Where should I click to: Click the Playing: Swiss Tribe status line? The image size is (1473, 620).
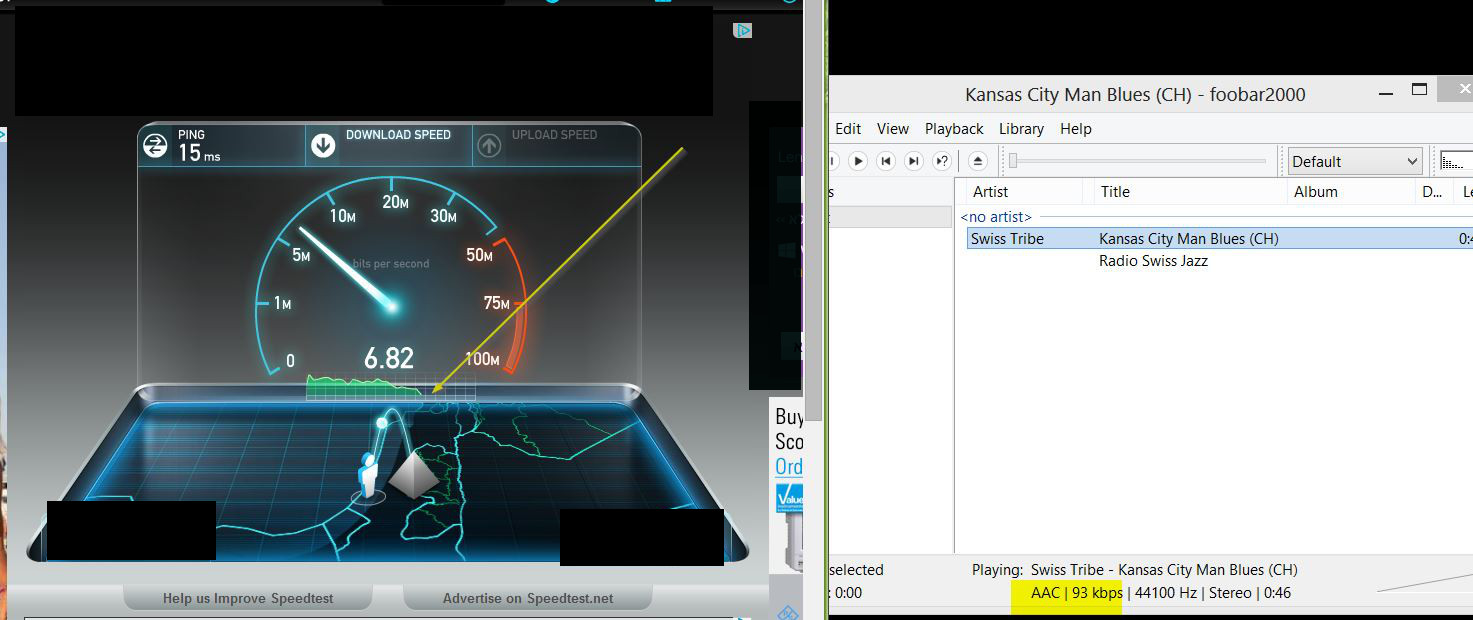[1135, 570]
